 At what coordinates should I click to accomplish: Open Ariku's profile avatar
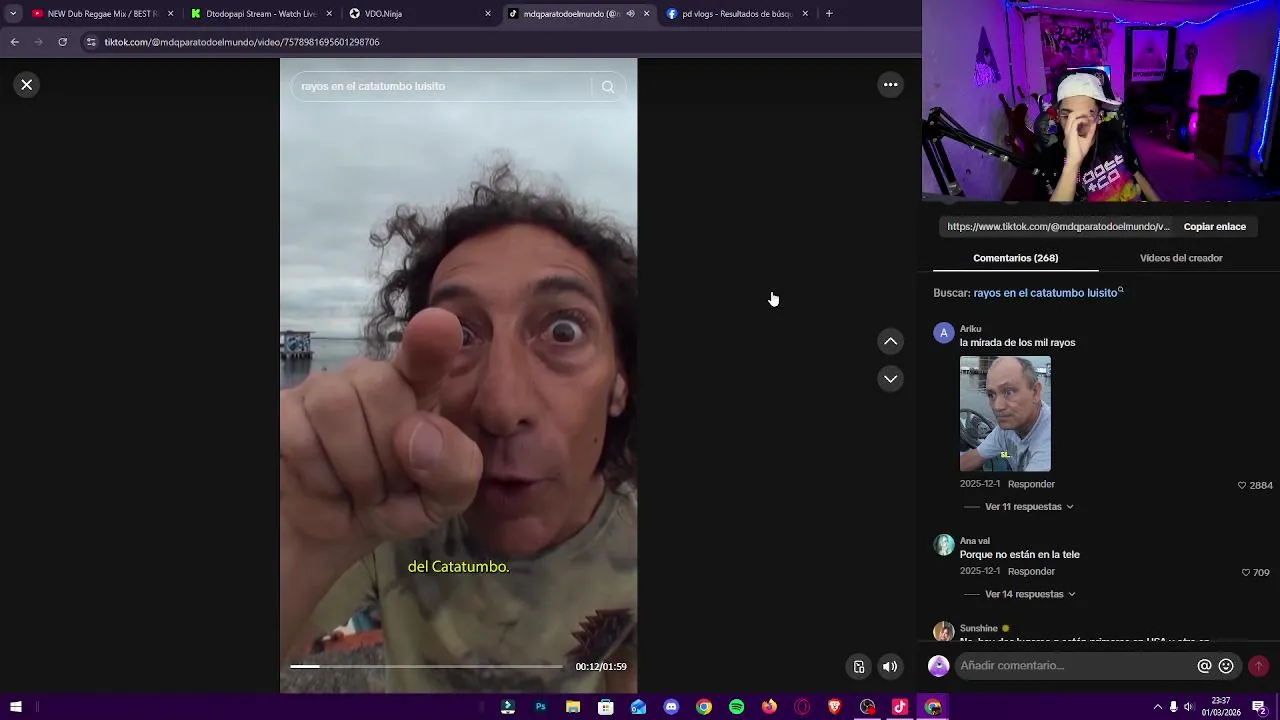[943, 333]
